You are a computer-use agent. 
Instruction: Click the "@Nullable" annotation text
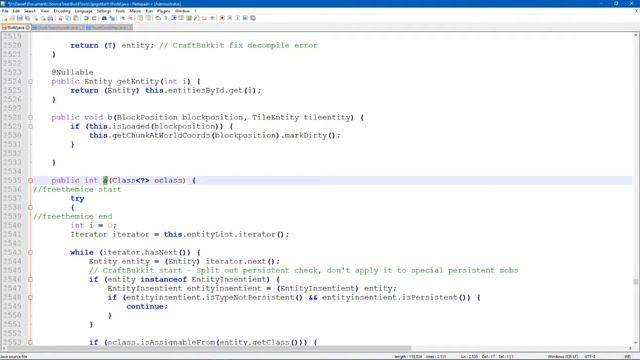[72, 72]
